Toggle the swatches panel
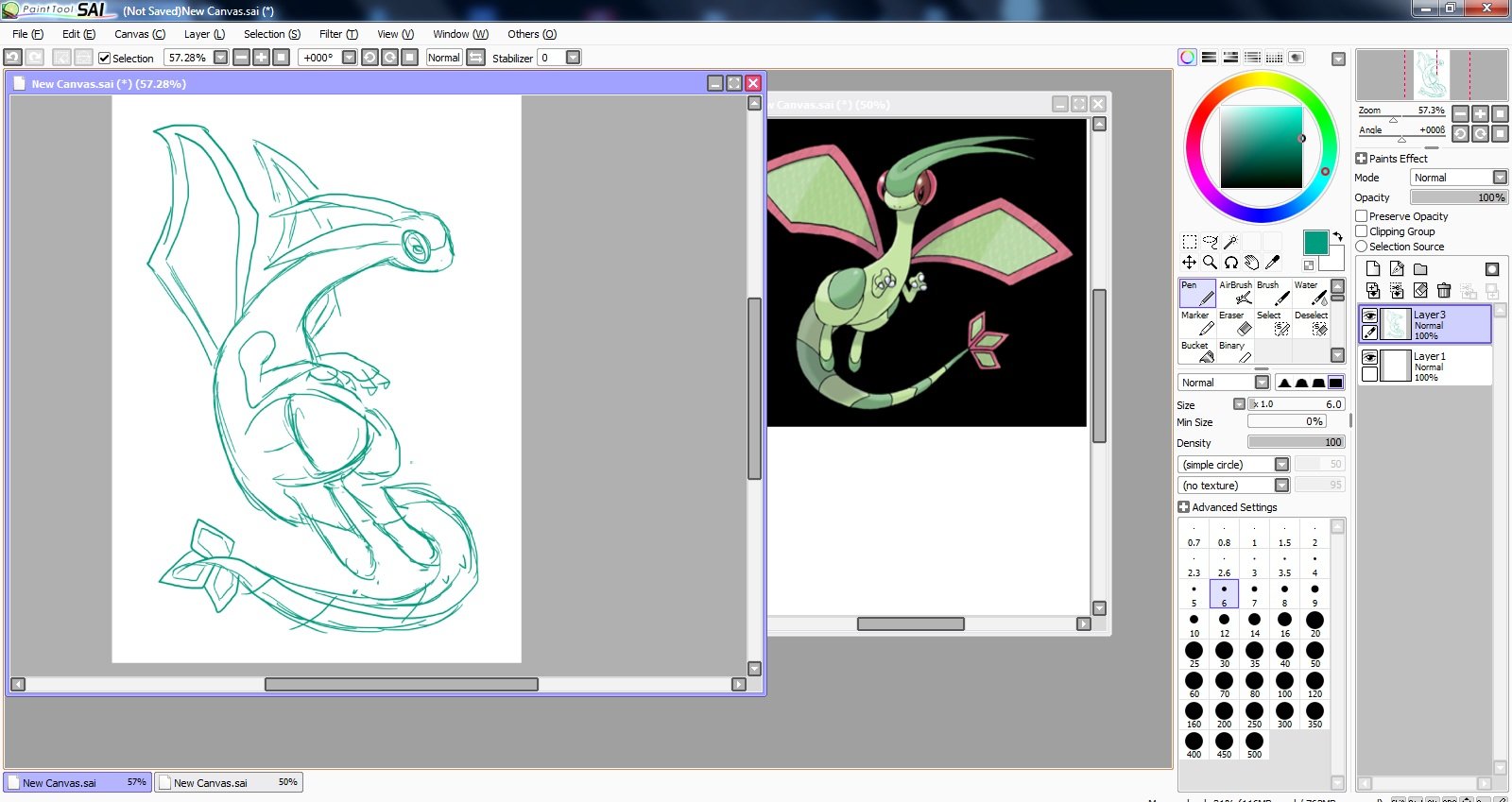Screen dimensions: 1512x802 tap(1275, 58)
